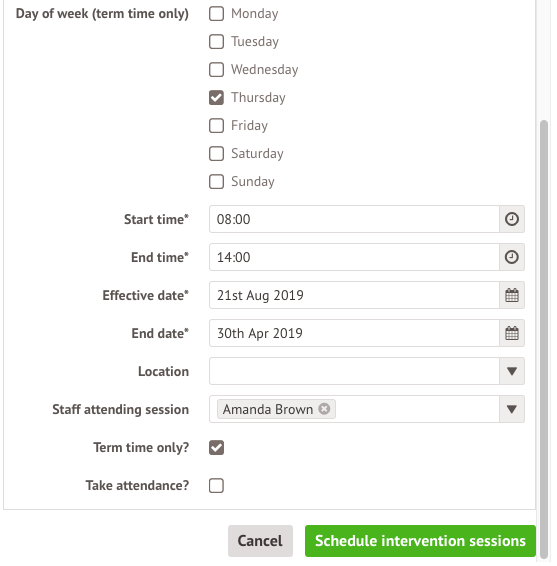Enable the Take attendance checkbox
The height and width of the screenshot is (566, 557).
coord(216,486)
